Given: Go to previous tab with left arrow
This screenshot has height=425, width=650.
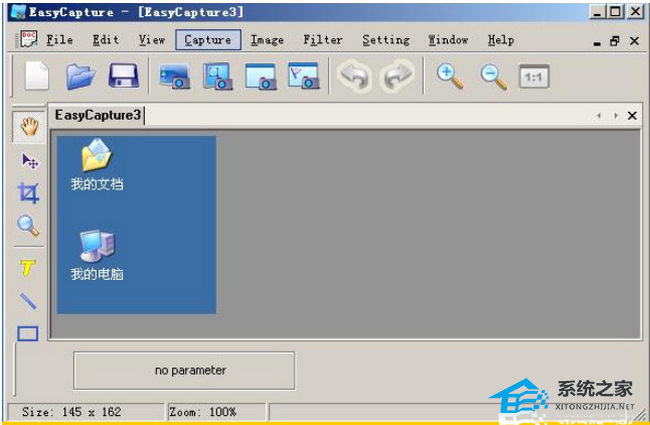Looking at the screenshot, I should point(599,116).
